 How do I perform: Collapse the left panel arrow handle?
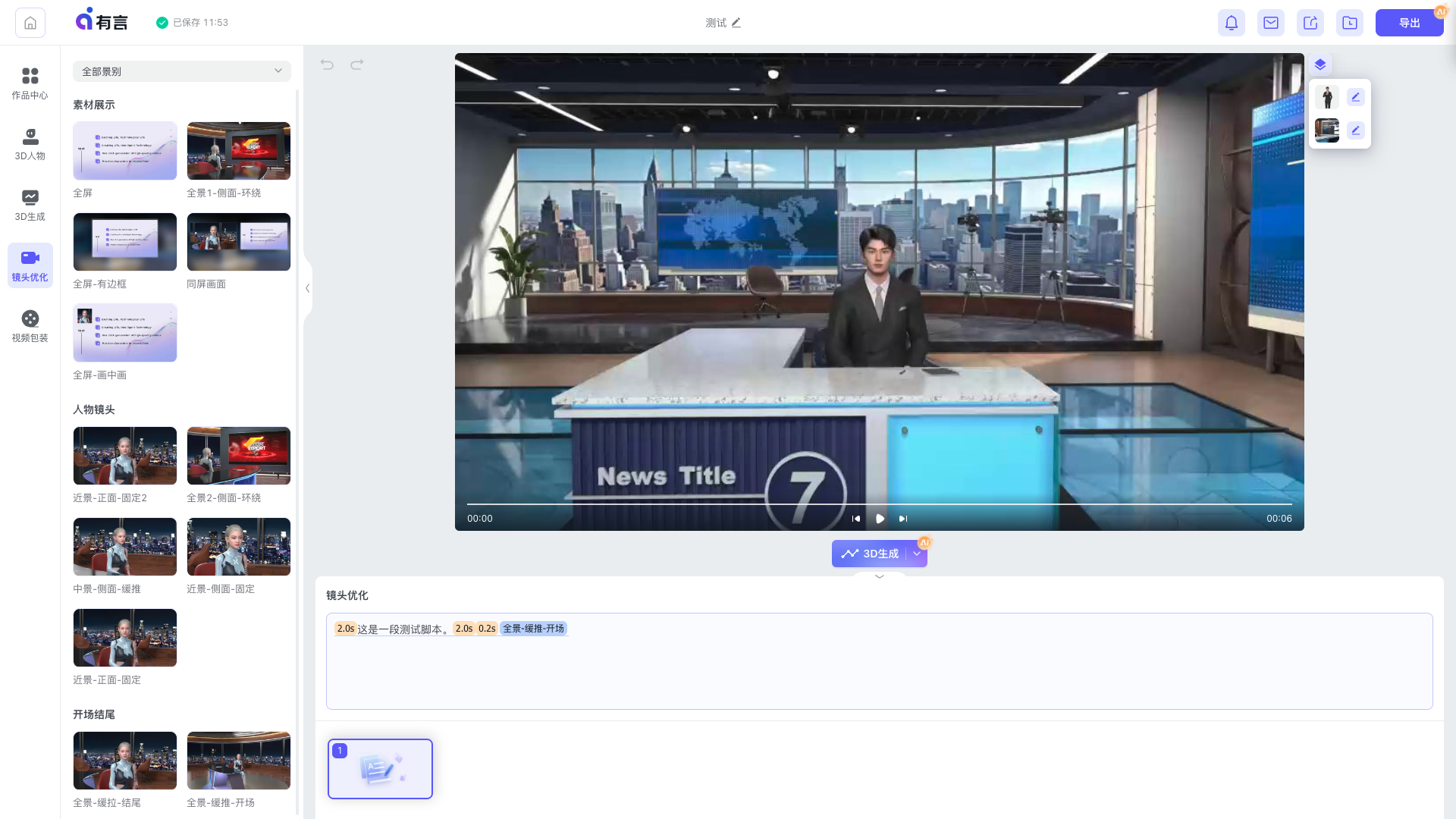click(x=307, y=288)
